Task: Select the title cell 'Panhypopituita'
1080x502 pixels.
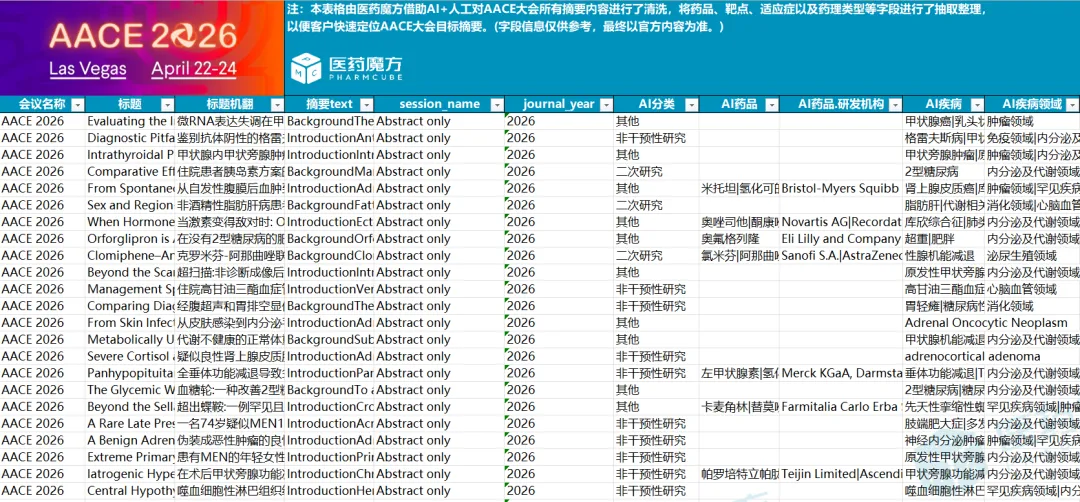Action: coord(131,373)
